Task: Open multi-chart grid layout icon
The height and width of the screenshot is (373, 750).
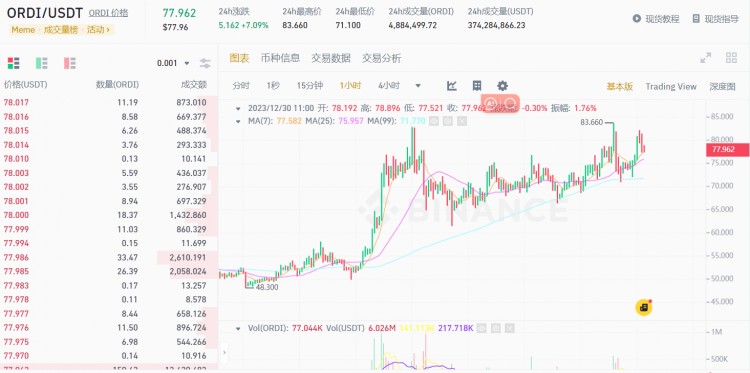Action: point(731,58)
